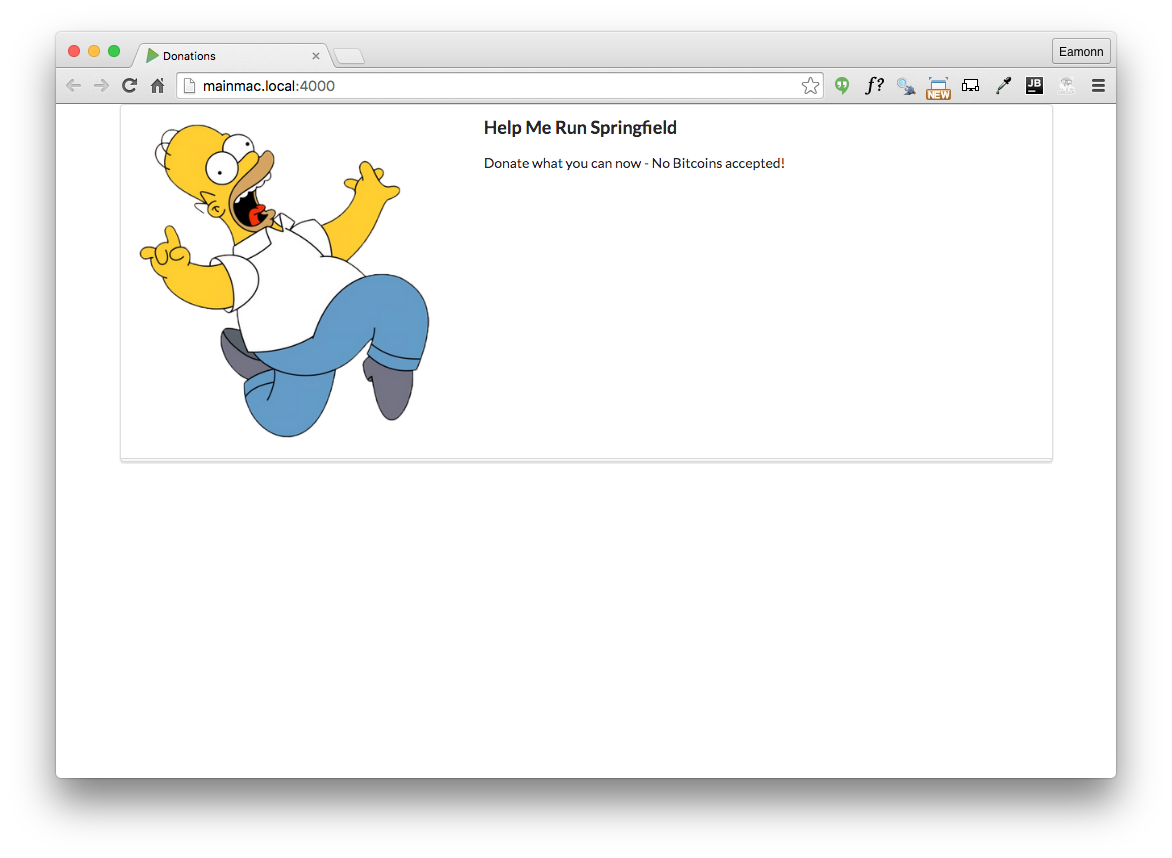Click the Help Me Run Springfield heading
This screenshot has width=1172, height=858.
pos(580,128)
